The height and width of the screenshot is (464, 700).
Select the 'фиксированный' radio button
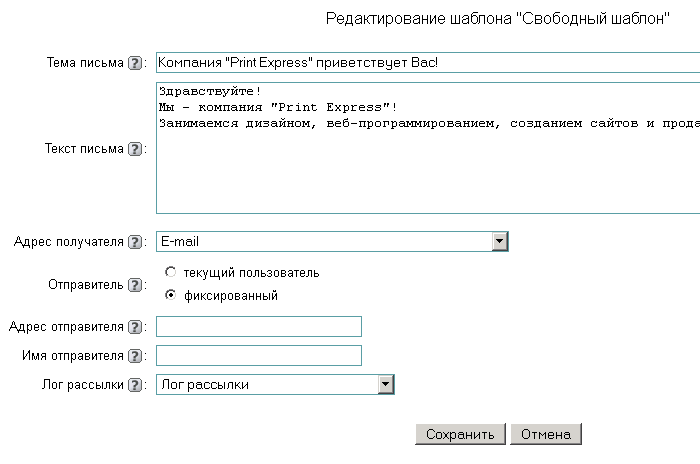[170, 296]
